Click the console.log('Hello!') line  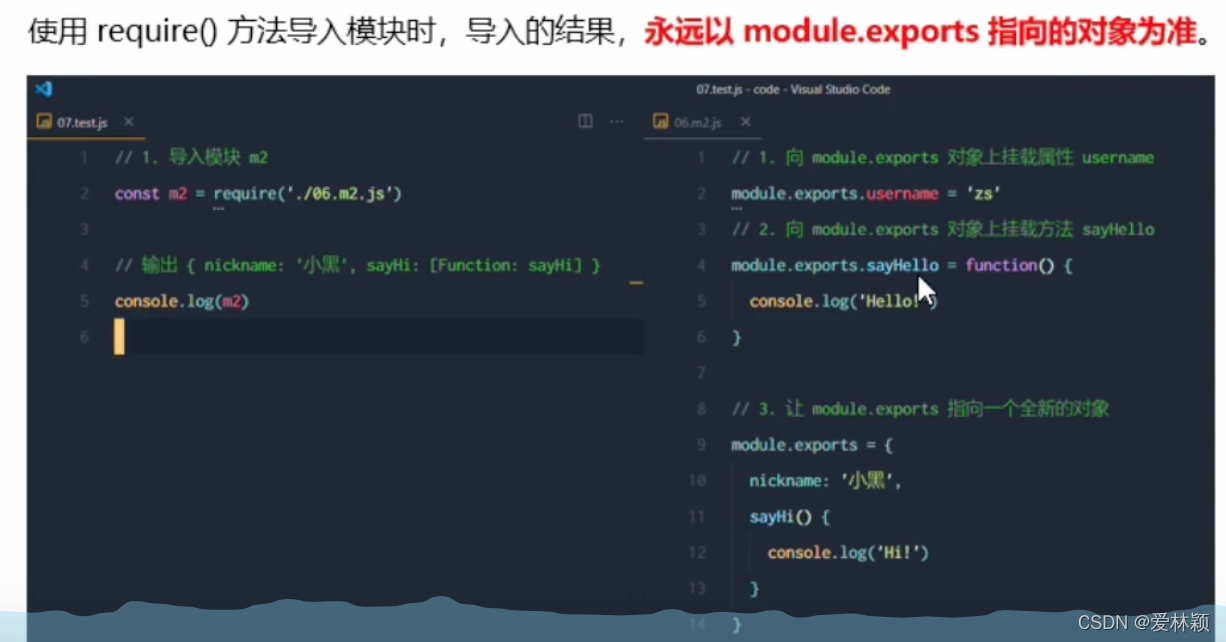click(x=844, y=301)
